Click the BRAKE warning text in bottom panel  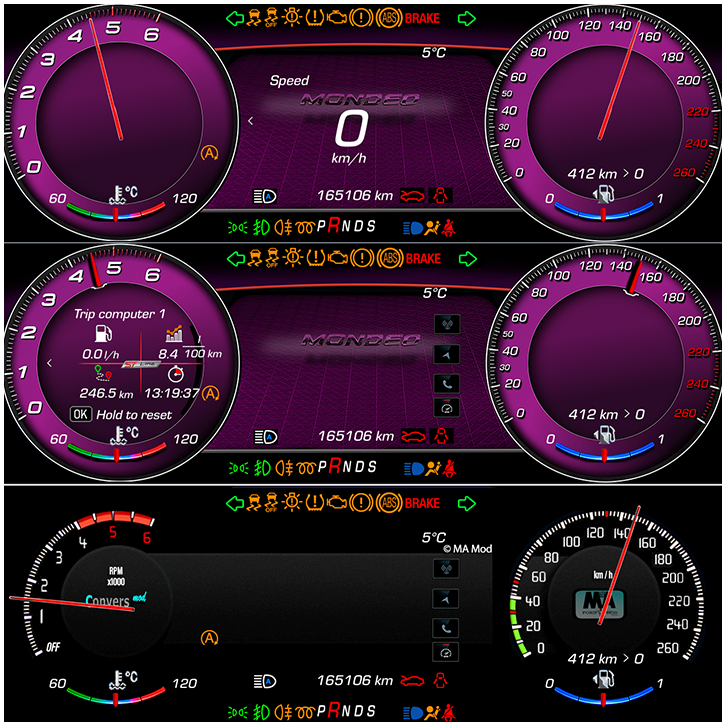pyautogui.click(x=422, y=501)
